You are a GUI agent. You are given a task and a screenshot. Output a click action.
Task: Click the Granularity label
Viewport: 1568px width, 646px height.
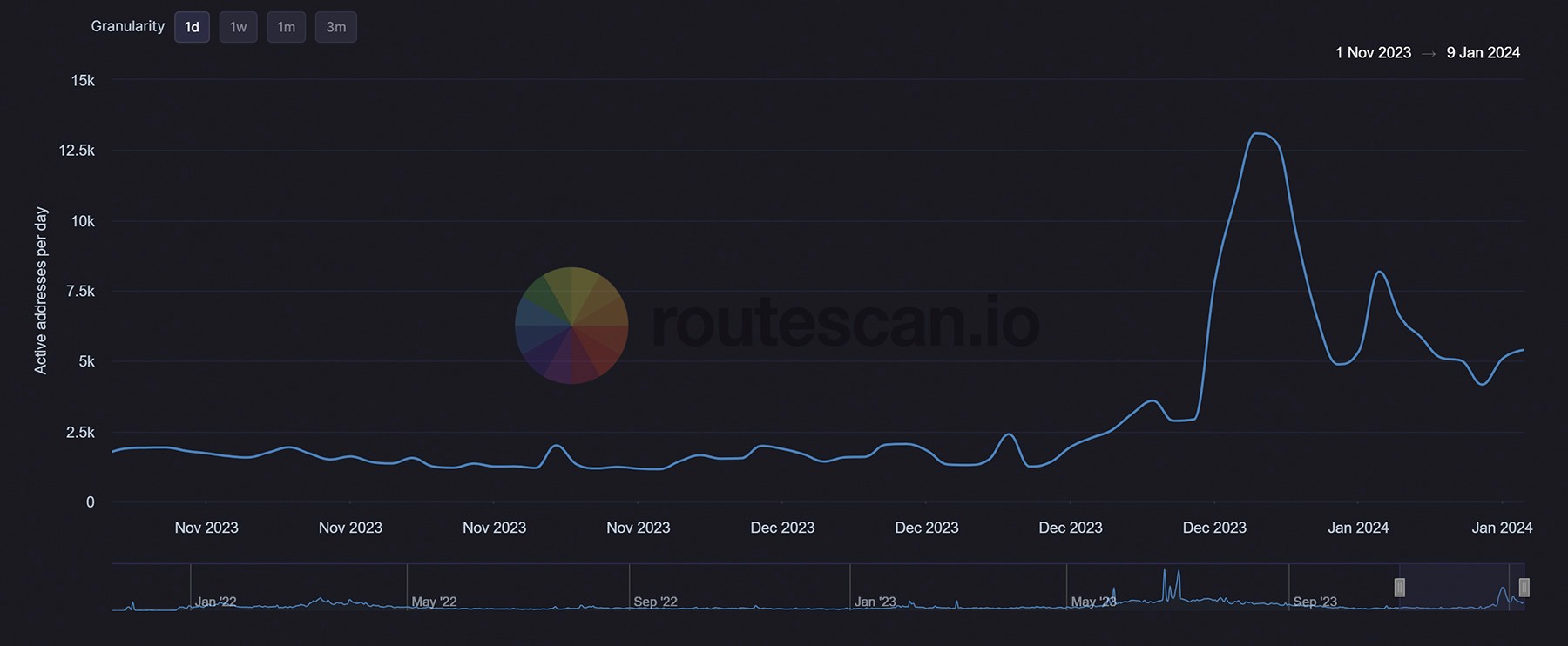(x=127, y=26)
